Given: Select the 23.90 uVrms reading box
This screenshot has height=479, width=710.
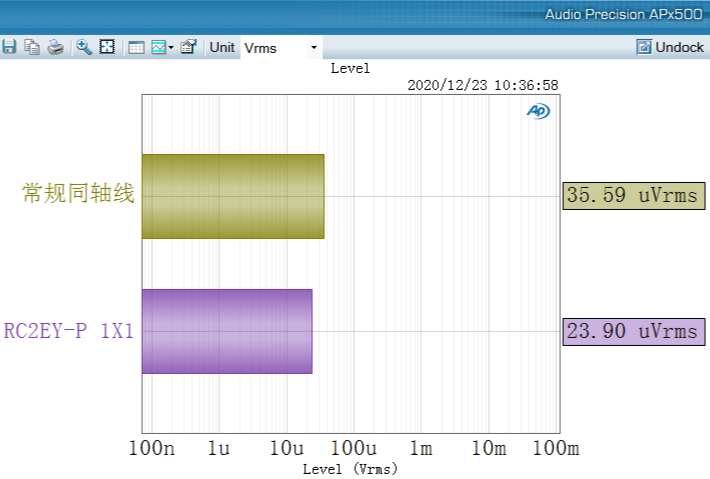Looking at the screenshot, I should (633, 332).
